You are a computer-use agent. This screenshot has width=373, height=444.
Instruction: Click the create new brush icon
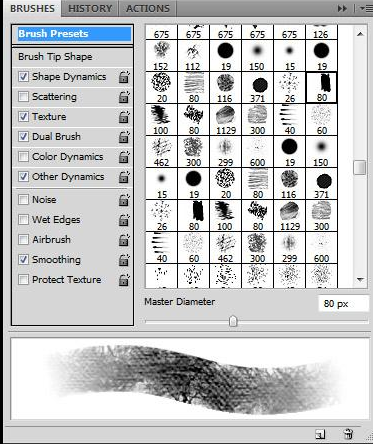320,434
